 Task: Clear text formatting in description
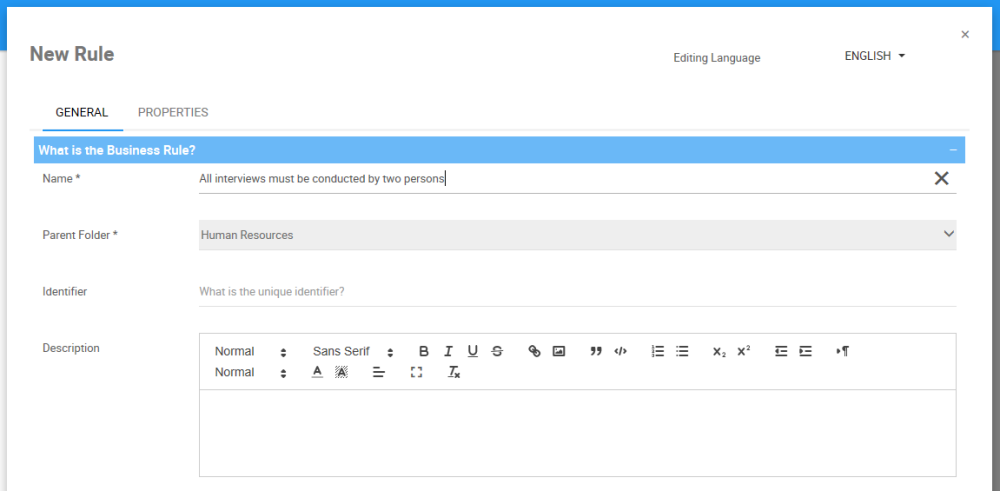[454, 372]
